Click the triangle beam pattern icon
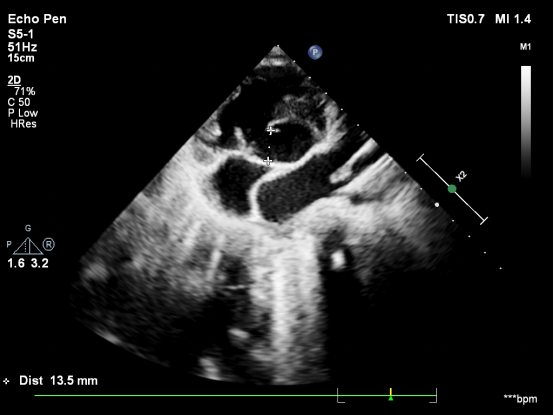Screen dimensions: 554x415 (28, 246)
